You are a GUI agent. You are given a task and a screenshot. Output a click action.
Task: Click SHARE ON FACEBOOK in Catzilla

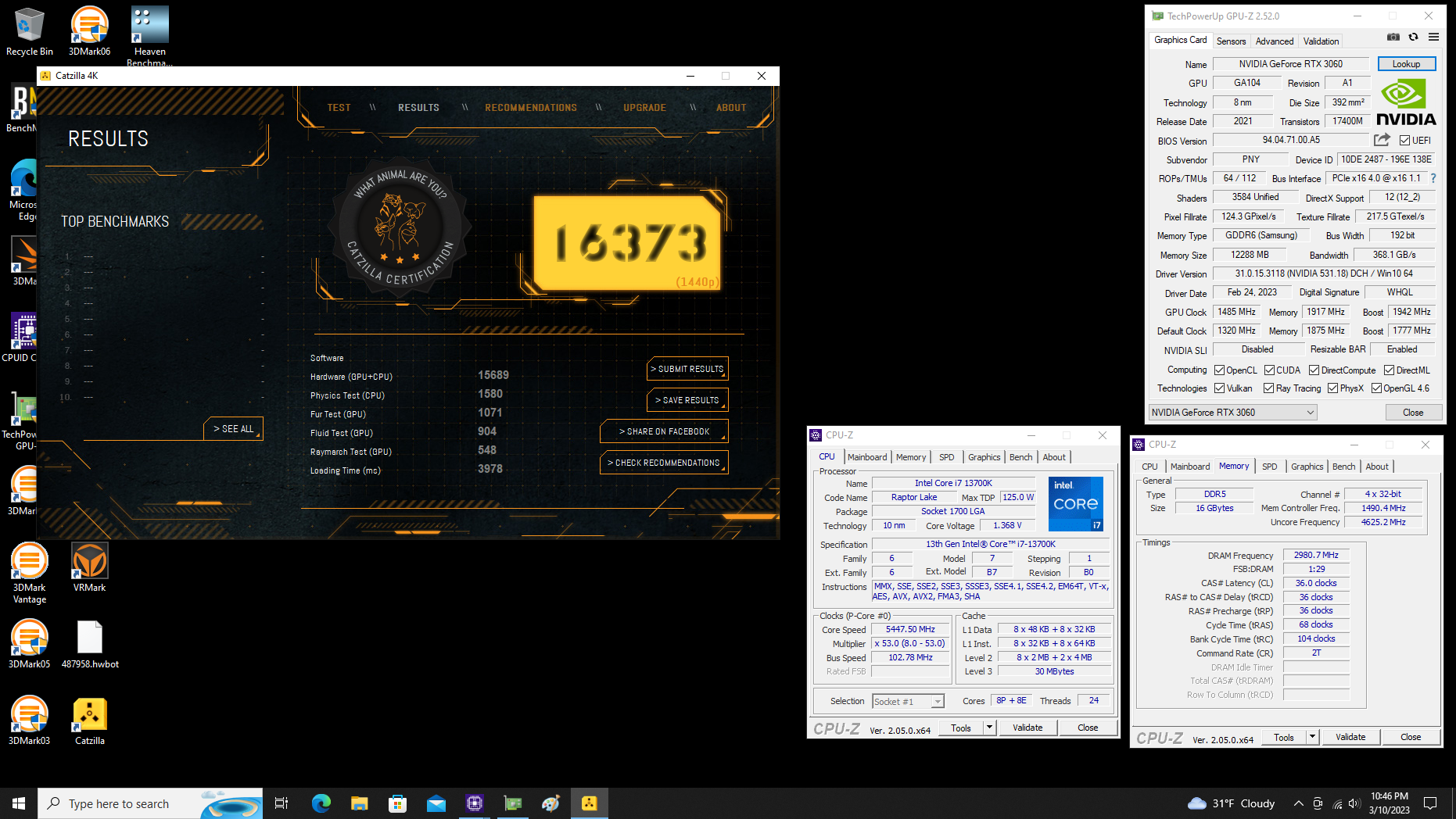tap(664, 431)
